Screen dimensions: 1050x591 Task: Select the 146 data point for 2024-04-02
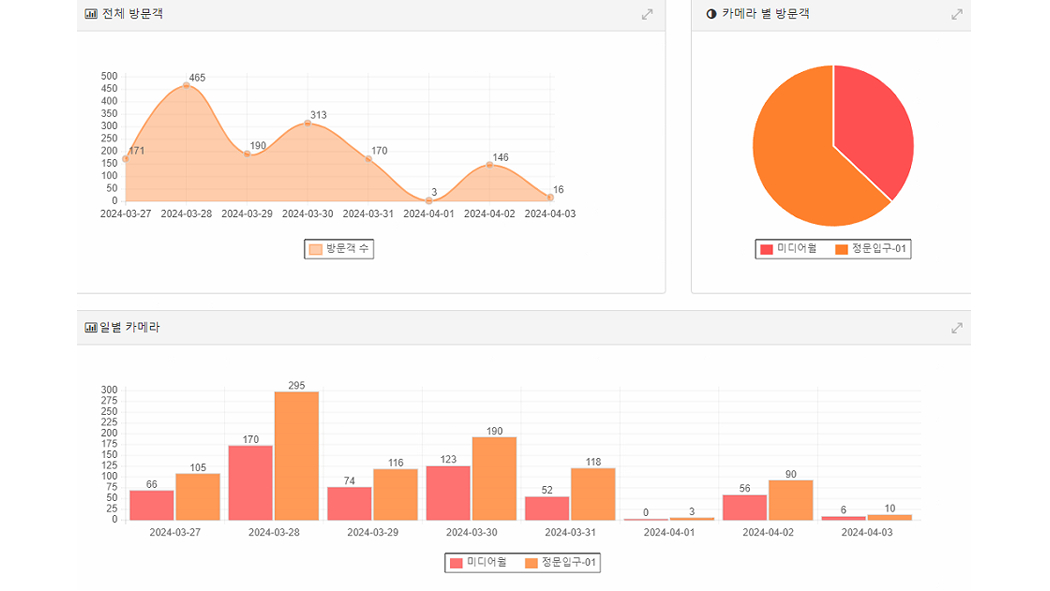(489, 165)
